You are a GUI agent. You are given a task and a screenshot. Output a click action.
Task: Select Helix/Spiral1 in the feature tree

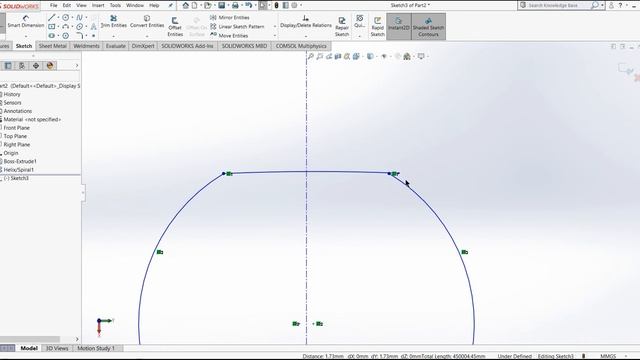18,170
